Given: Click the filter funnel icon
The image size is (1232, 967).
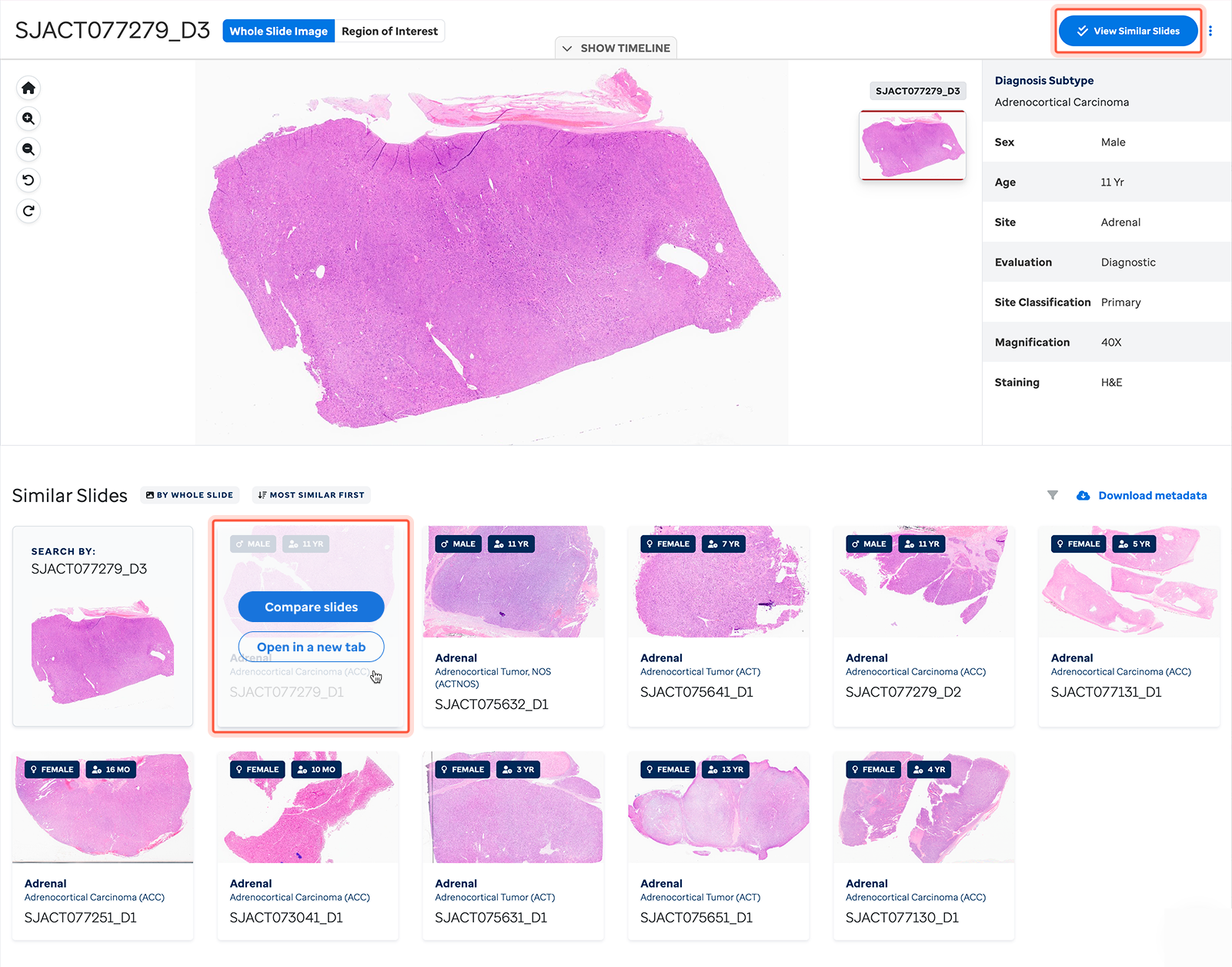Looking at the screenshot, I should coord(1053,495).
